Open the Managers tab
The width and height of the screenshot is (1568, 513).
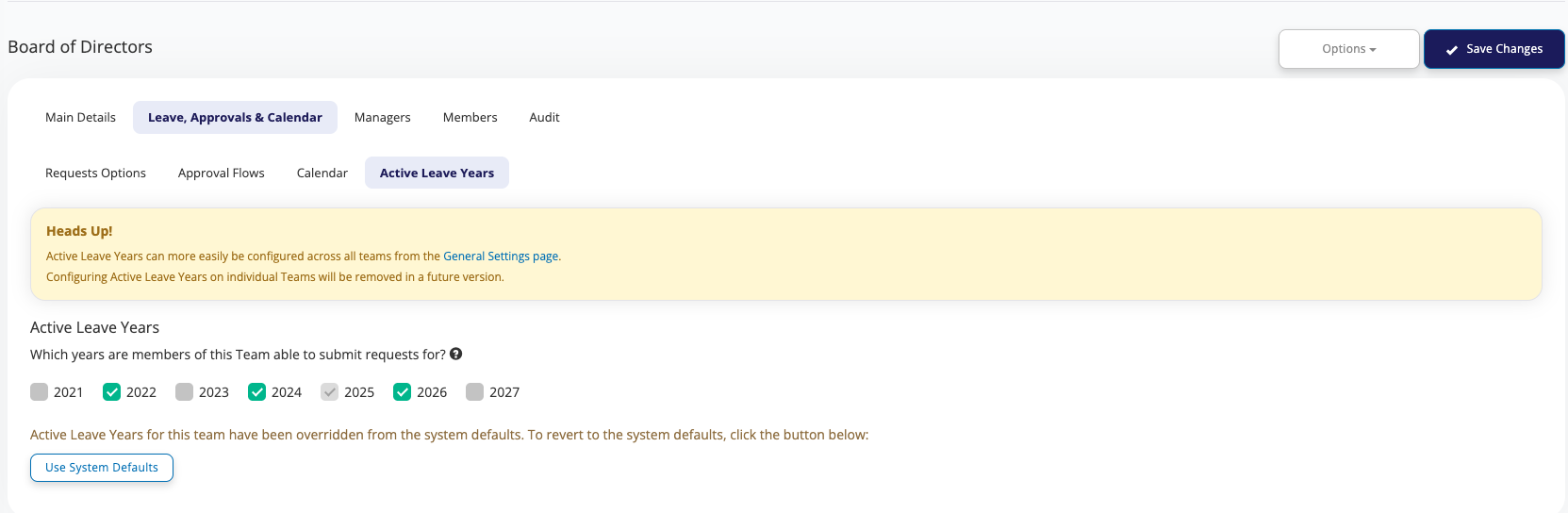pyautogui.click(x=382, y=118)
